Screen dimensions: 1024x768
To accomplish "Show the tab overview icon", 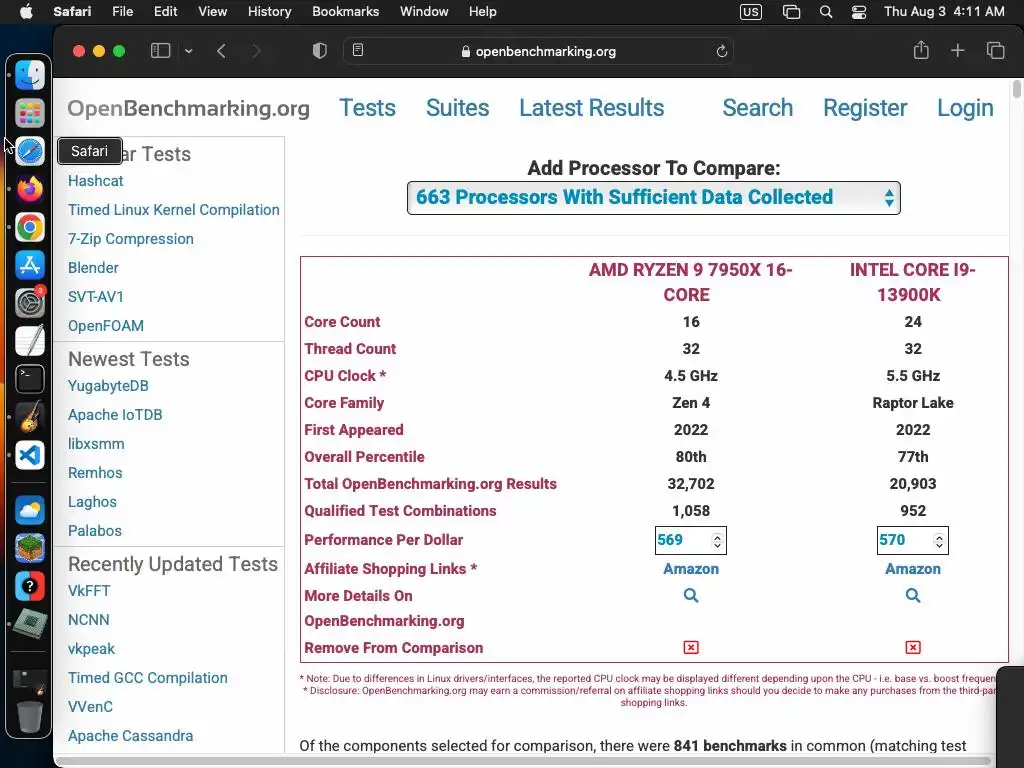I will [x=995, y=51].
